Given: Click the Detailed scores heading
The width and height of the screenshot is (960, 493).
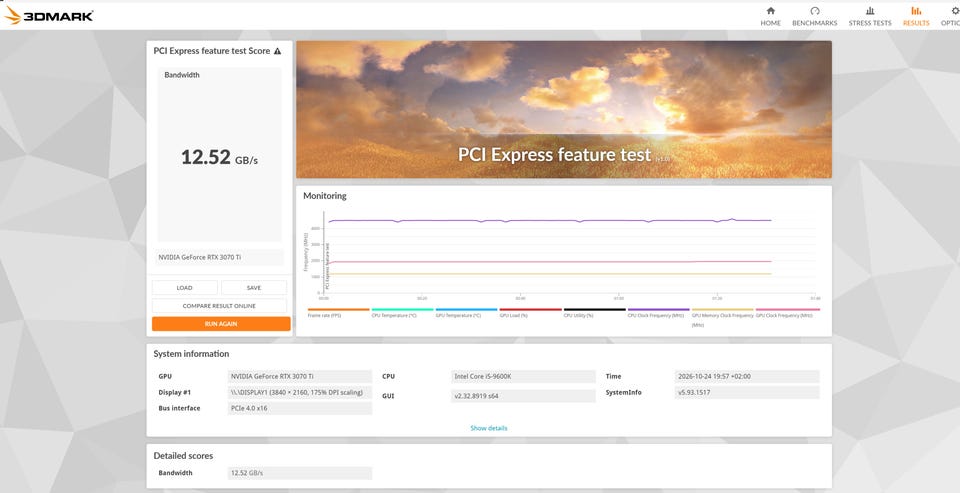Looking at the screenshot, I should [183, 456].
